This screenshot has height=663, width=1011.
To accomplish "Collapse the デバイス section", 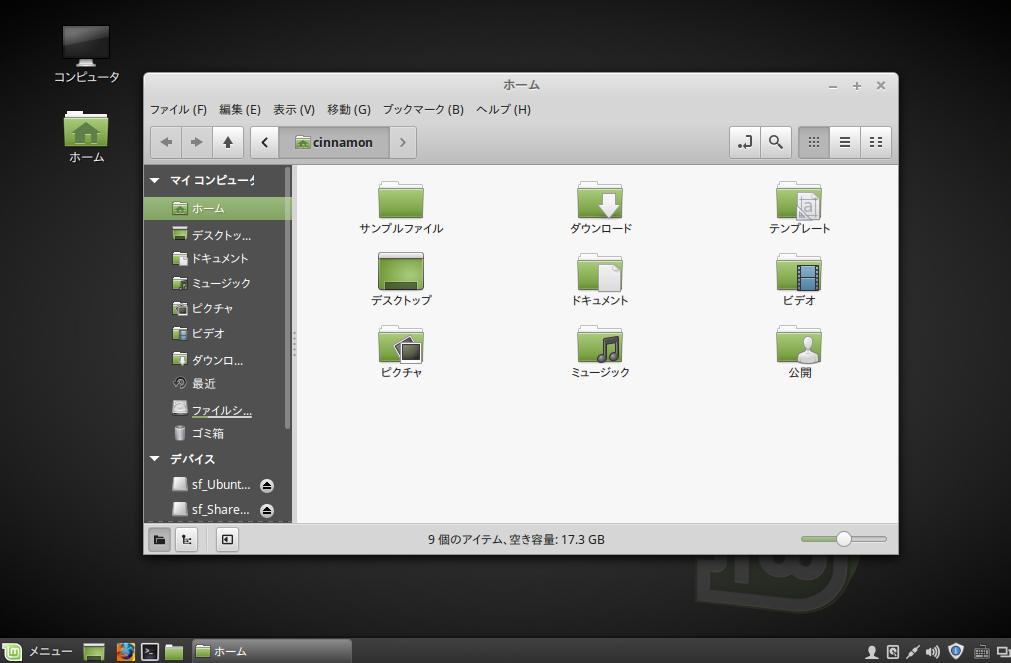I will coord(154,458).
